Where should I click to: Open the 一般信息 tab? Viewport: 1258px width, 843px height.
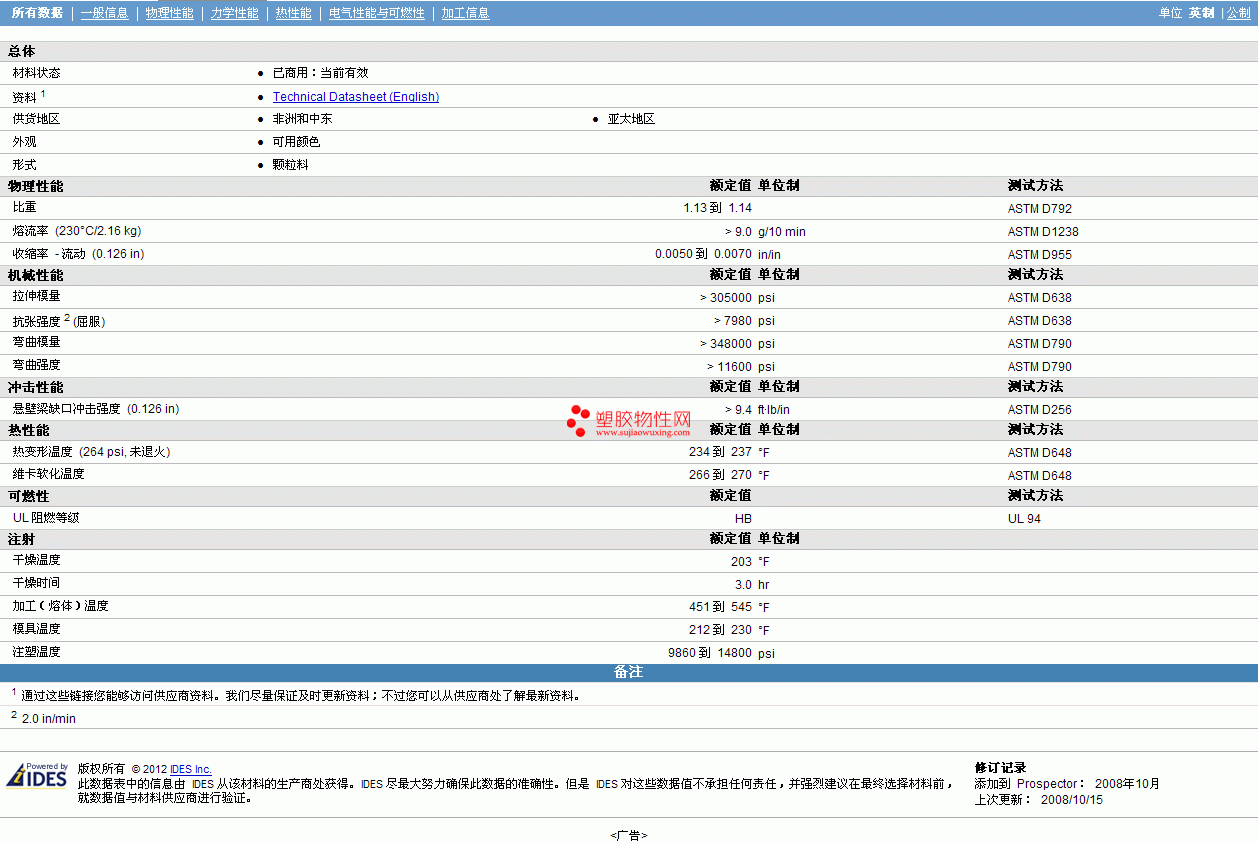coord(105,13)
